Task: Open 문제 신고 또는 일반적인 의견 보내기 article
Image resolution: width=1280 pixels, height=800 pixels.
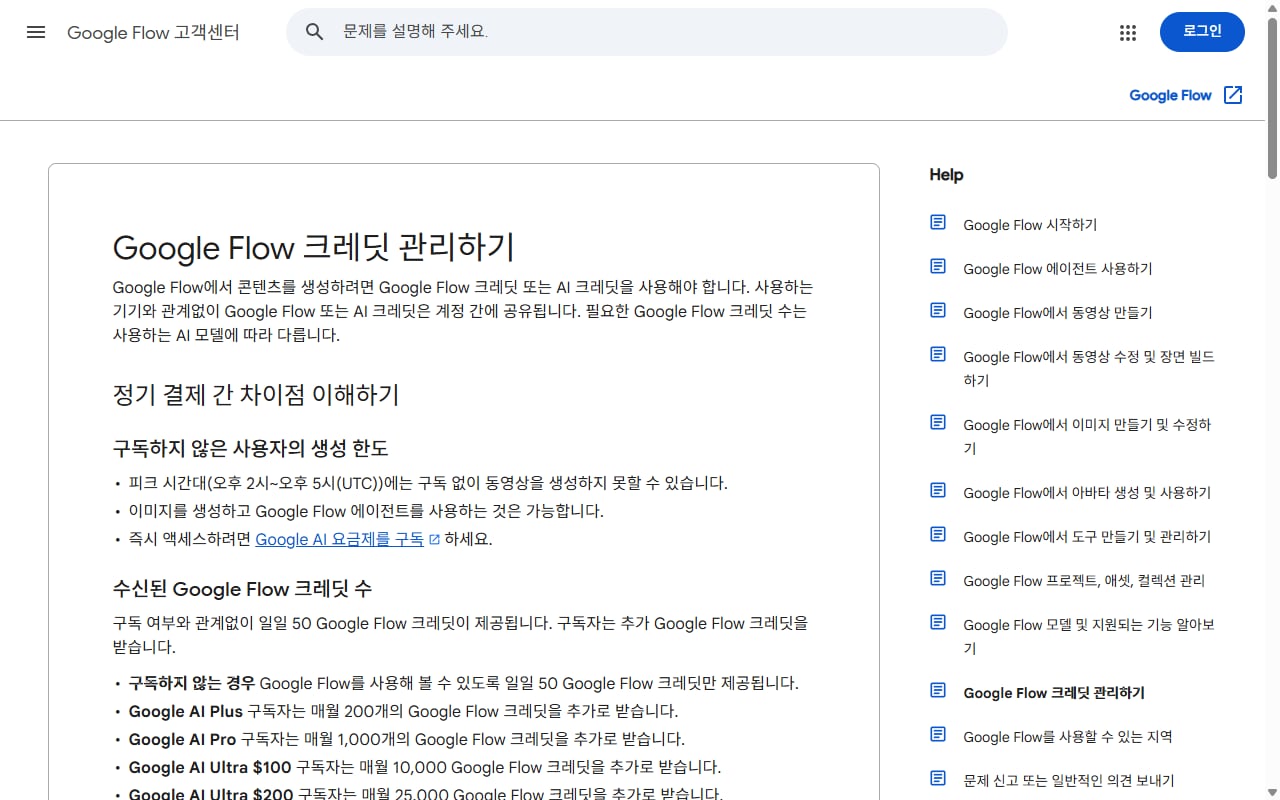Action: [1069, 781]
